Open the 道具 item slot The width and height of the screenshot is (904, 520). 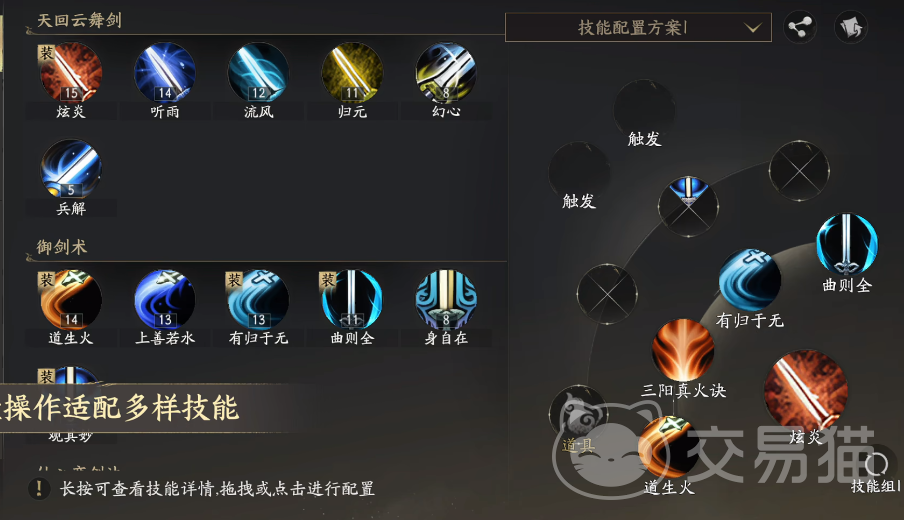tap(578, 415)
